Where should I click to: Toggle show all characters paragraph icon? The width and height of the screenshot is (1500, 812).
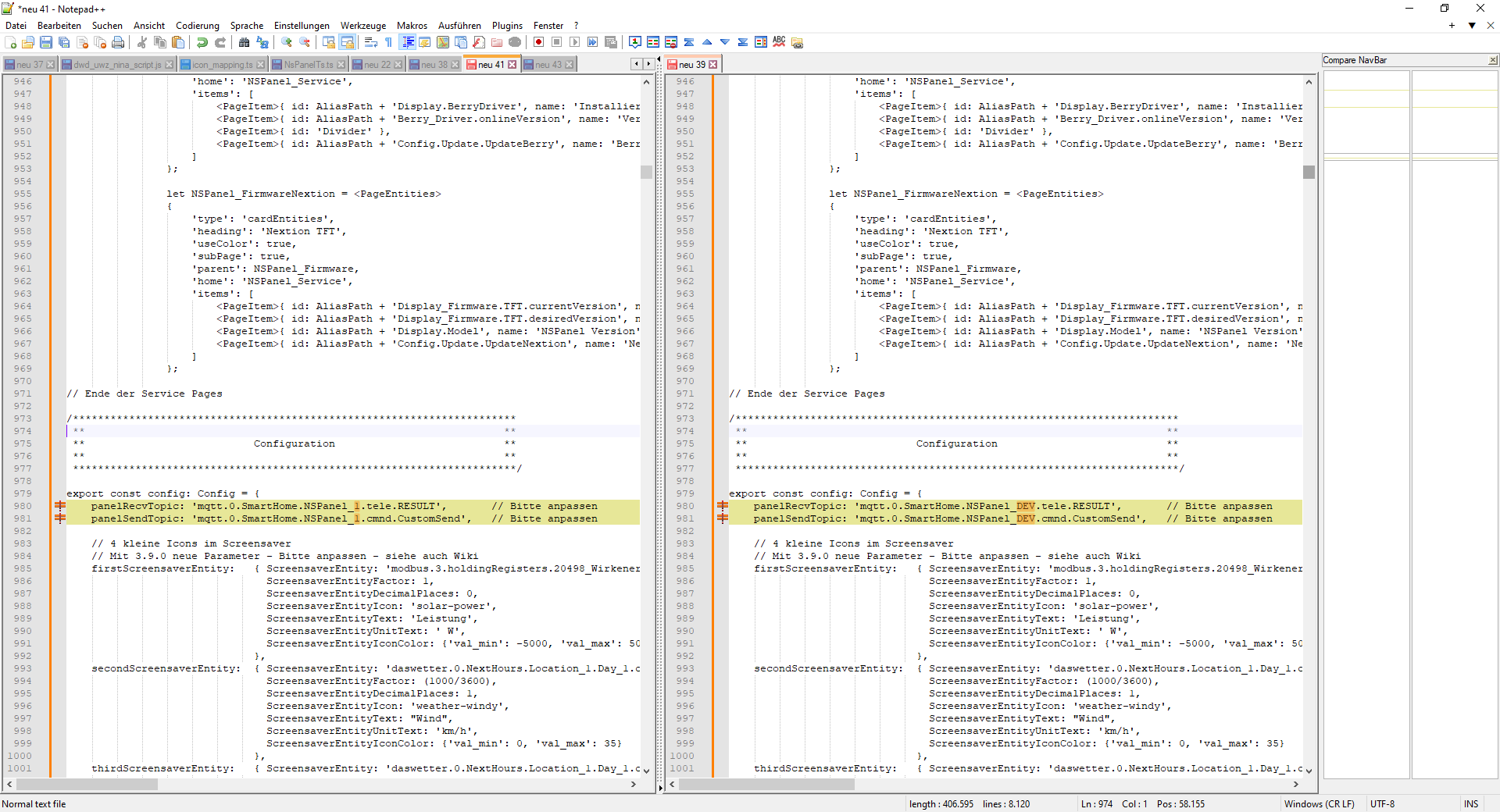coord(389,42)
